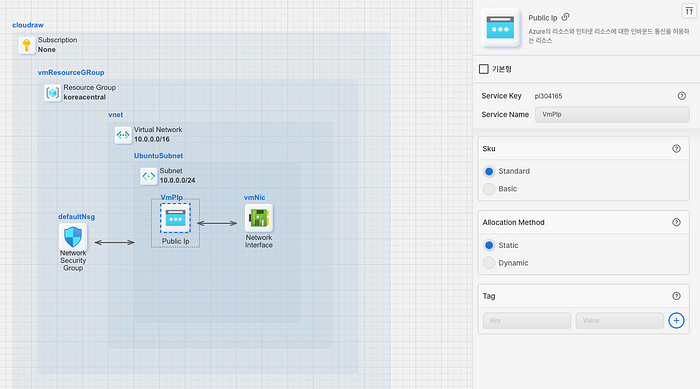Viewport: 700px width, 389px height.
Task: Select the arrow next to Network Security Group
Action: coord(114,243)
